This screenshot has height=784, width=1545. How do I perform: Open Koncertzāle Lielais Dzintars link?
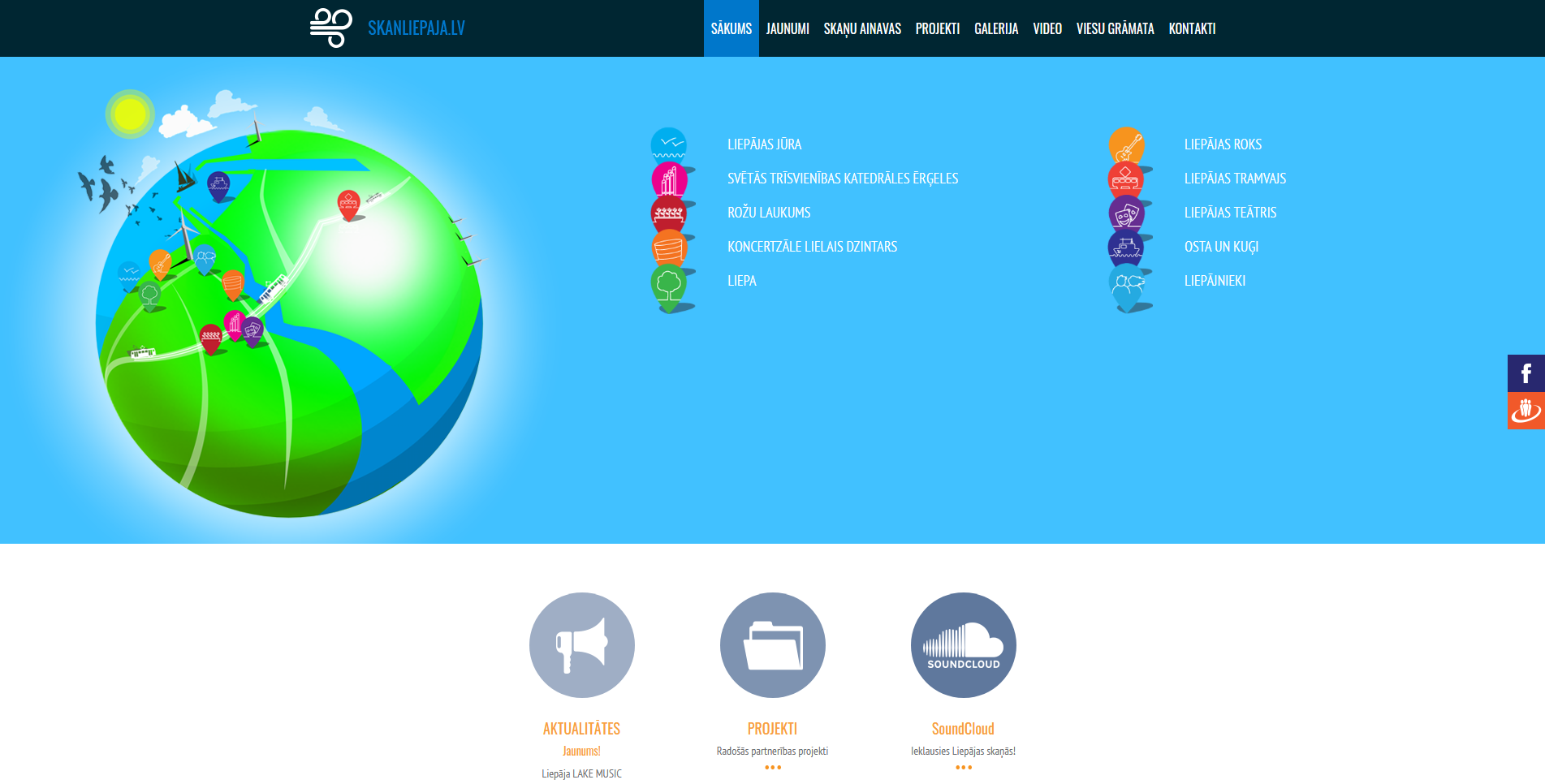pos(812,247)
